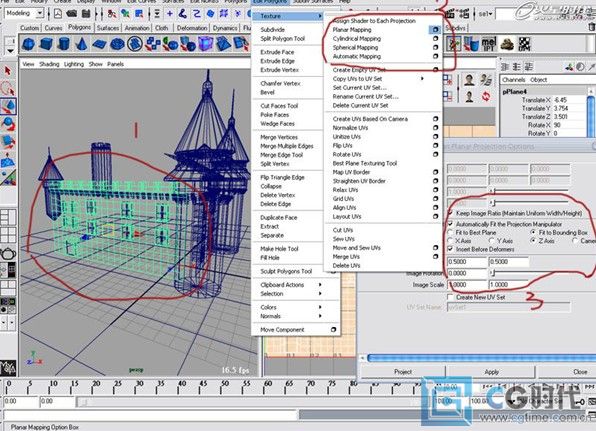Select Fit to Best Plane radio button
Screen dimensions: 596x431
451,232
